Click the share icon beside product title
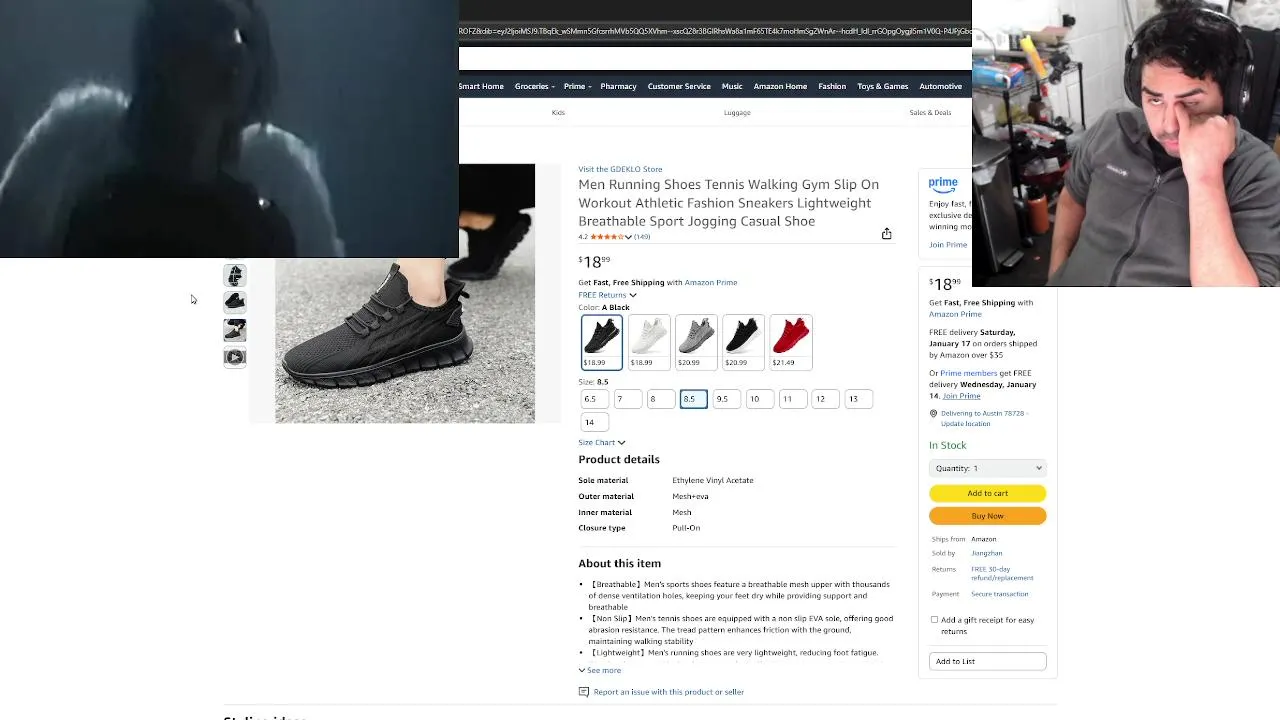 tap(886, 233)
